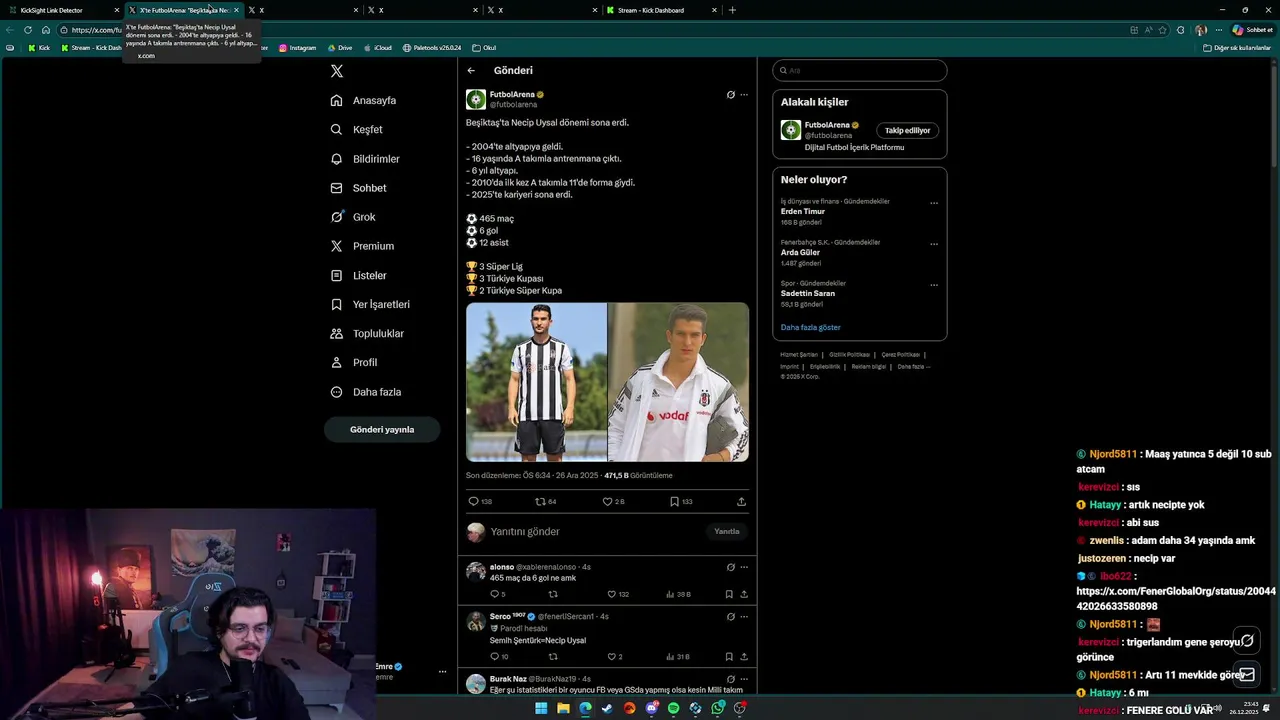Click Grok icon on Burak Naz reply
1280x720 pixels.
point(730,679)
